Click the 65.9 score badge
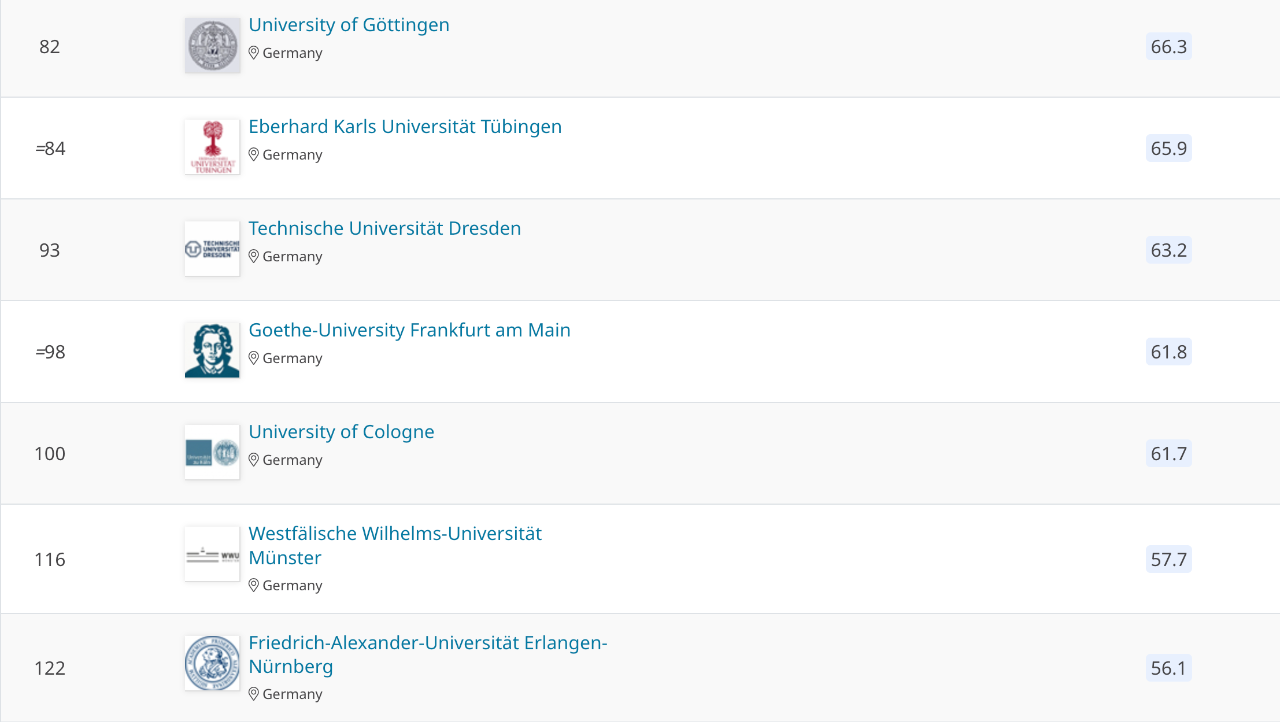The image size is (1280, 722). point(1169,149)
